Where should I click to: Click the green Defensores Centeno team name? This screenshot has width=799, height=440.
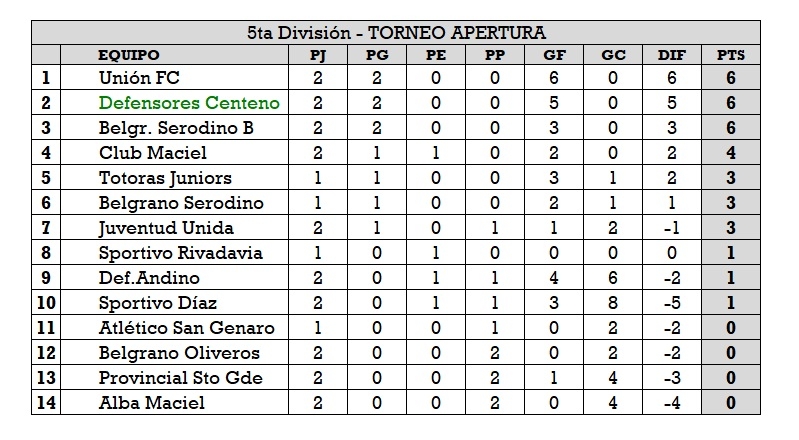pos(189,103)
